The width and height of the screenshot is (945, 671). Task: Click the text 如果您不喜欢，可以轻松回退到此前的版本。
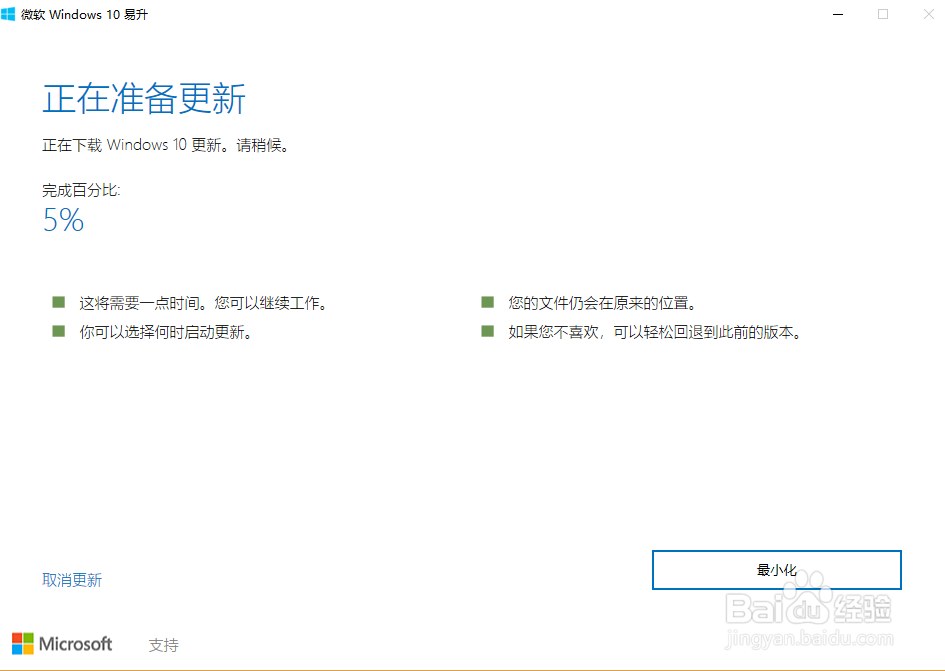pos(655,332)
